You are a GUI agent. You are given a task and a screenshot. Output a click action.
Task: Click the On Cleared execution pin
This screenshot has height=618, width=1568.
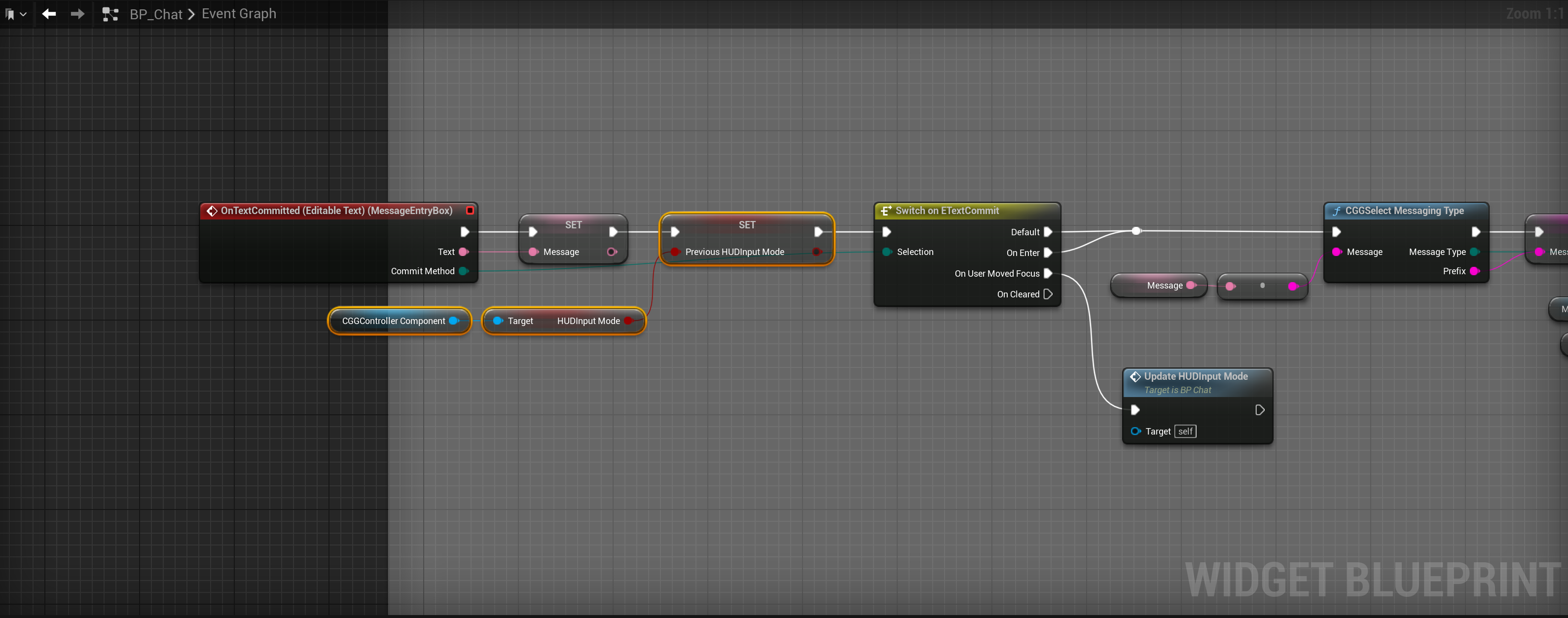[1048, 294]
